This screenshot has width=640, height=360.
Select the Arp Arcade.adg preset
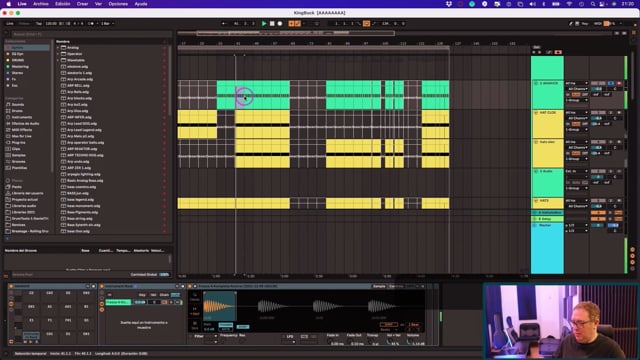80,79
